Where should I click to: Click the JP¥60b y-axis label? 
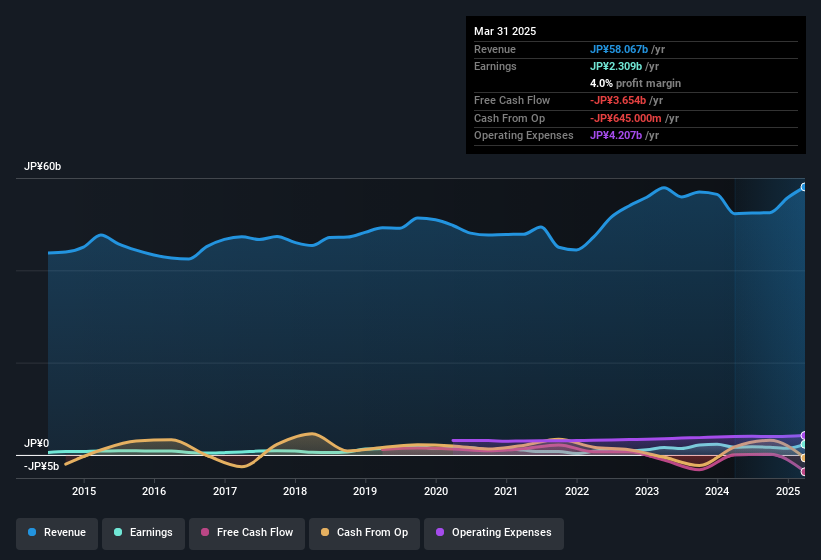point(42,166)
